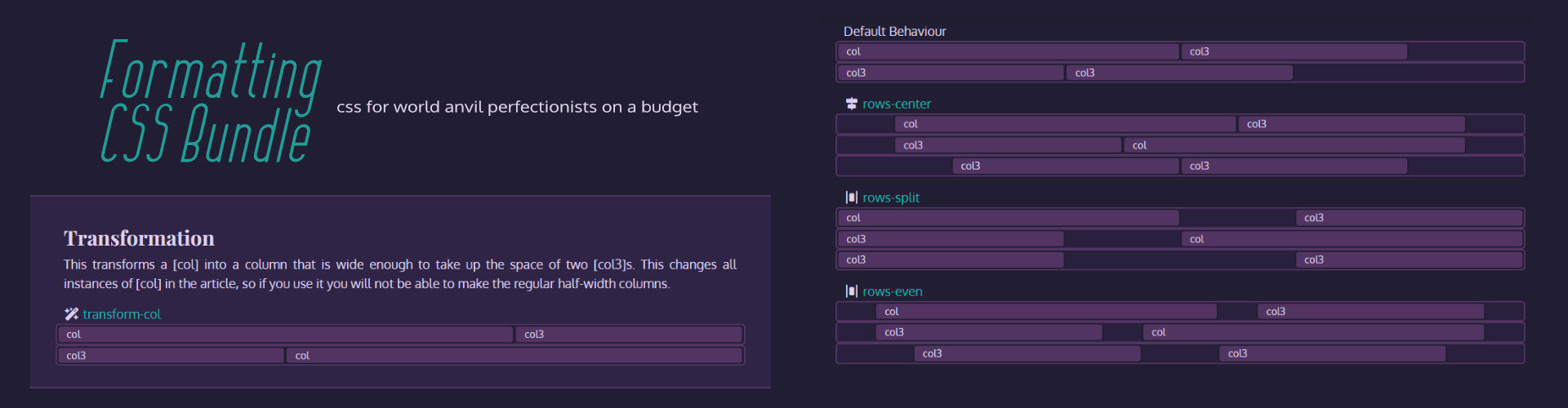This screenshot has height=408, width=1568.
Task: Click the column icon beside rows-split
Action: (x=852, y=197)
